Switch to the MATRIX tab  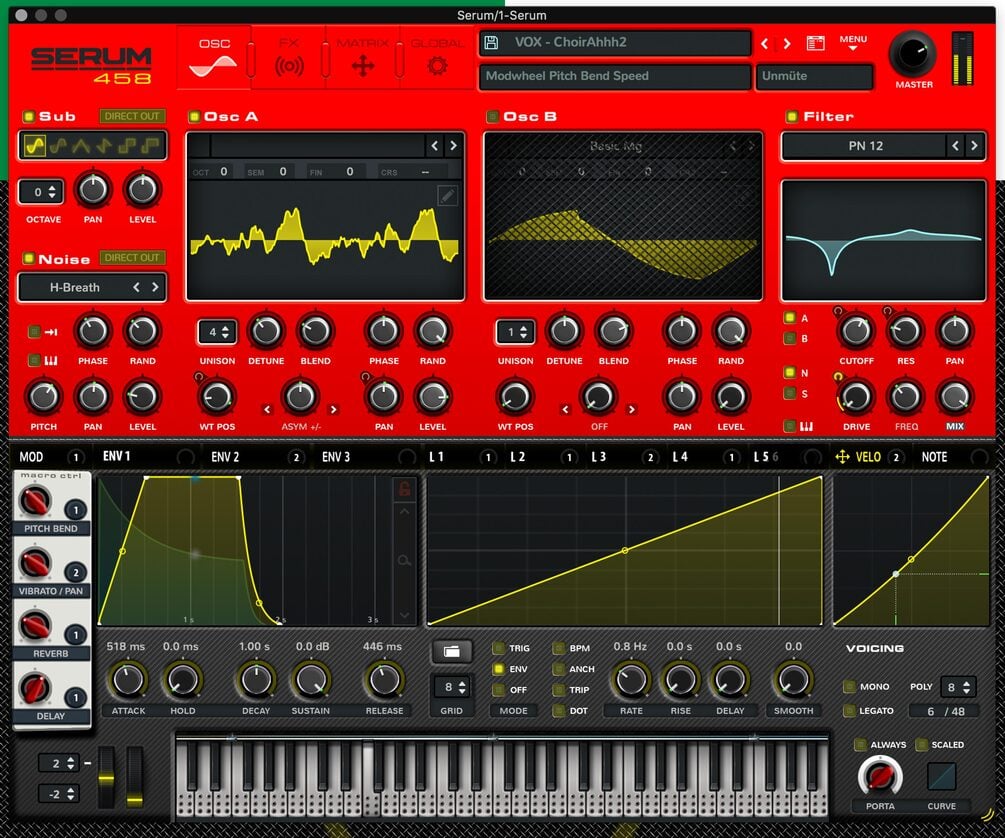(363, 58)
